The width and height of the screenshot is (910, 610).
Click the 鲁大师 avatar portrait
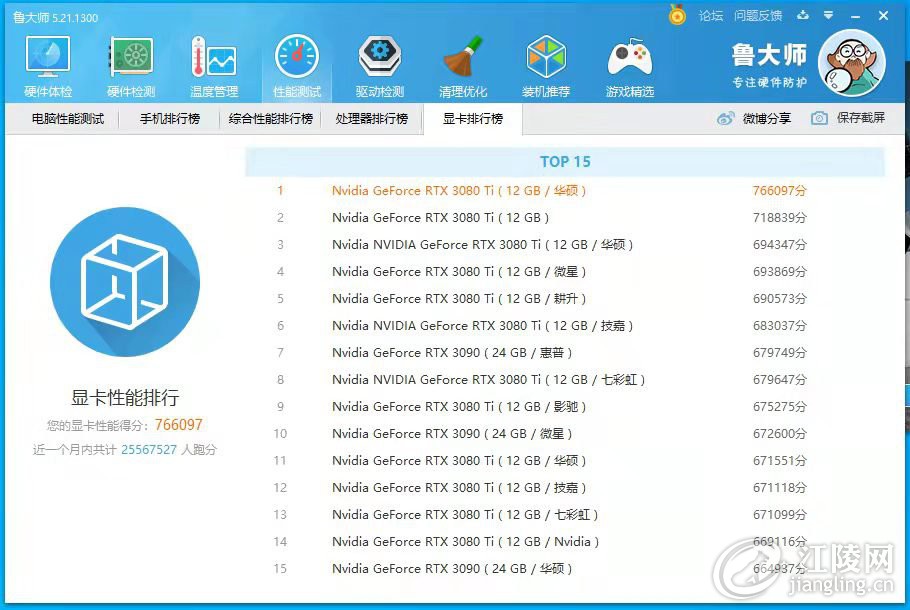point(851,63)
